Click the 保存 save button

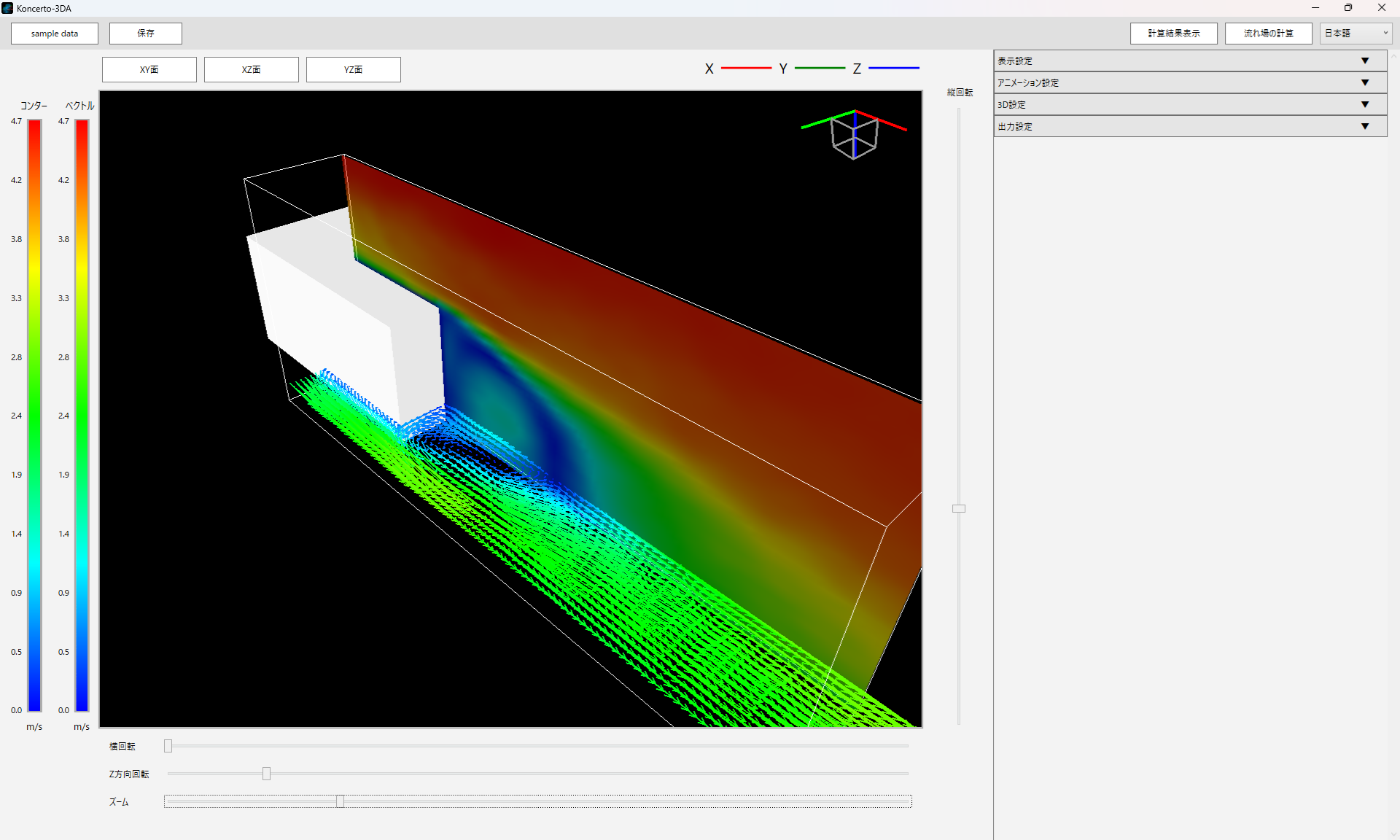click(x=146, y=34)
